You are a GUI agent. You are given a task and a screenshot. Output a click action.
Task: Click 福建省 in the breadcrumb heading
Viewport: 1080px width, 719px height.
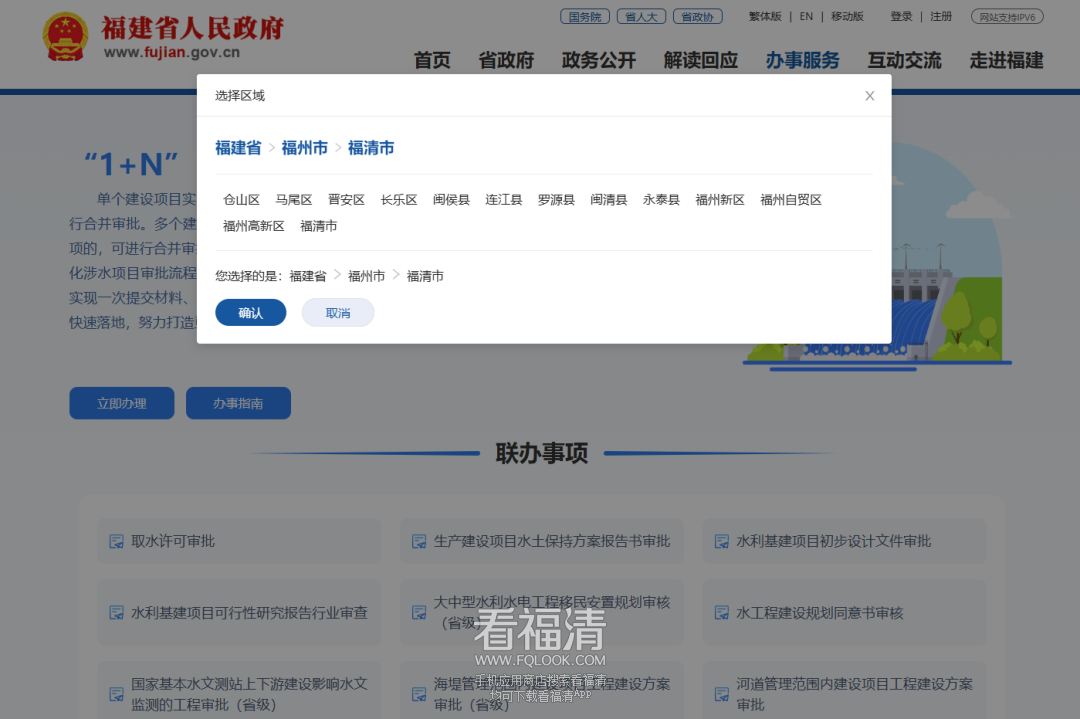(x=238, y=148)
